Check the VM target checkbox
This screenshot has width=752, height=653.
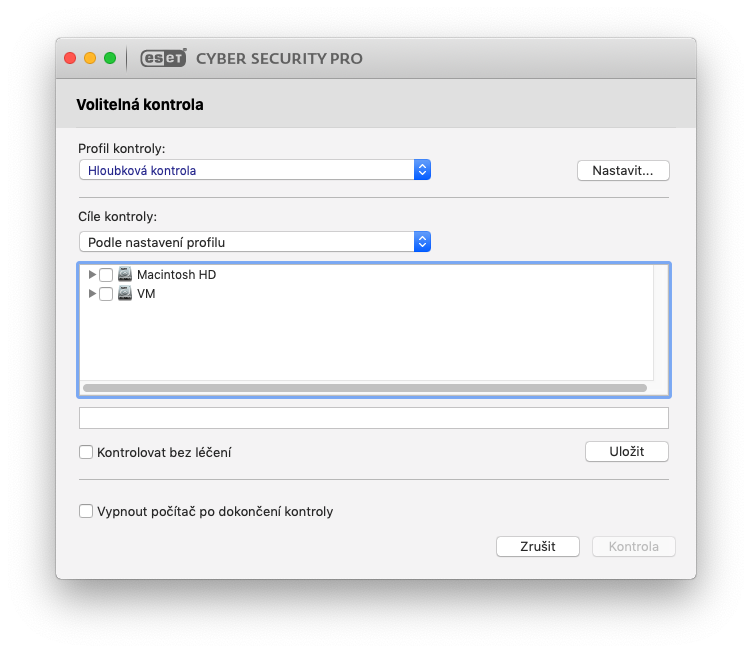coord(106,294)
